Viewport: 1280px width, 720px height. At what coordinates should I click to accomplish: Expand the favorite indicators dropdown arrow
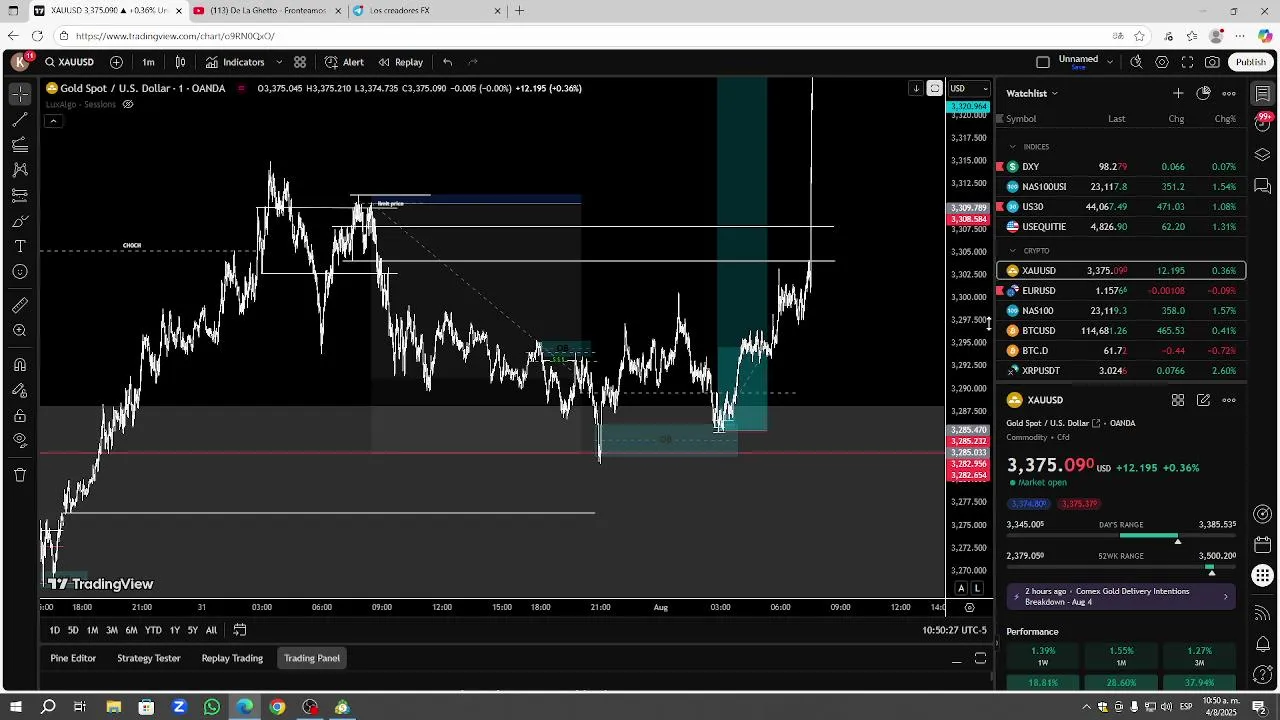(279, 62)
